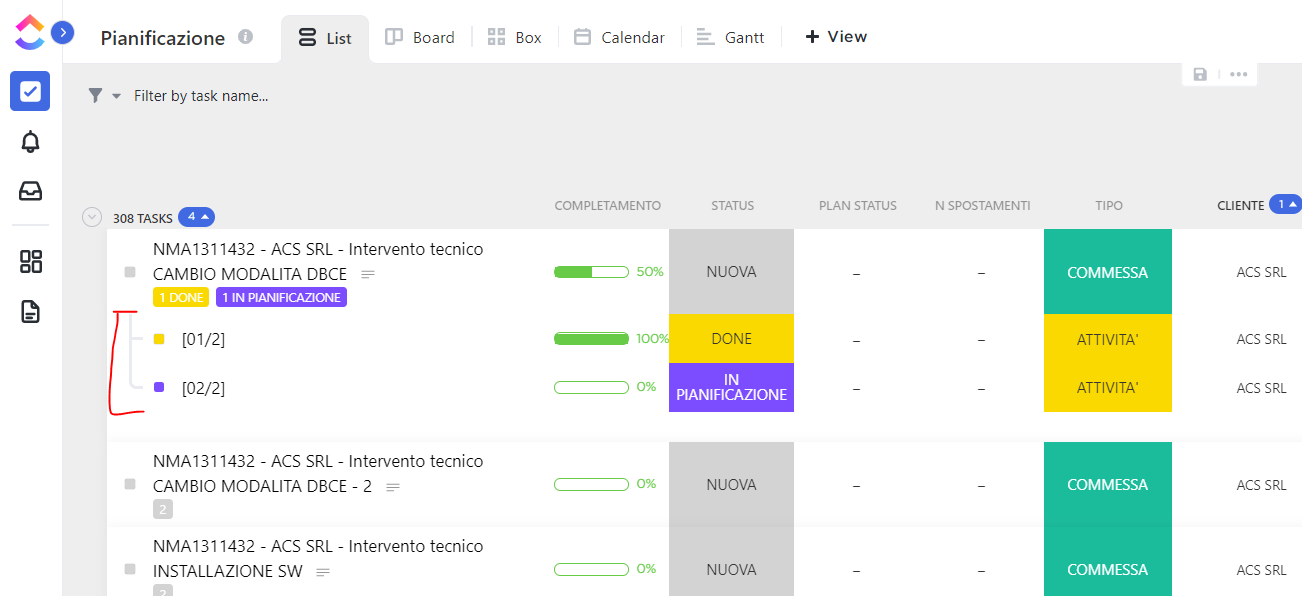Screen dimensions: 1302x596
Task: Click the save view floppy icon
Action: tap(1200, 74)
